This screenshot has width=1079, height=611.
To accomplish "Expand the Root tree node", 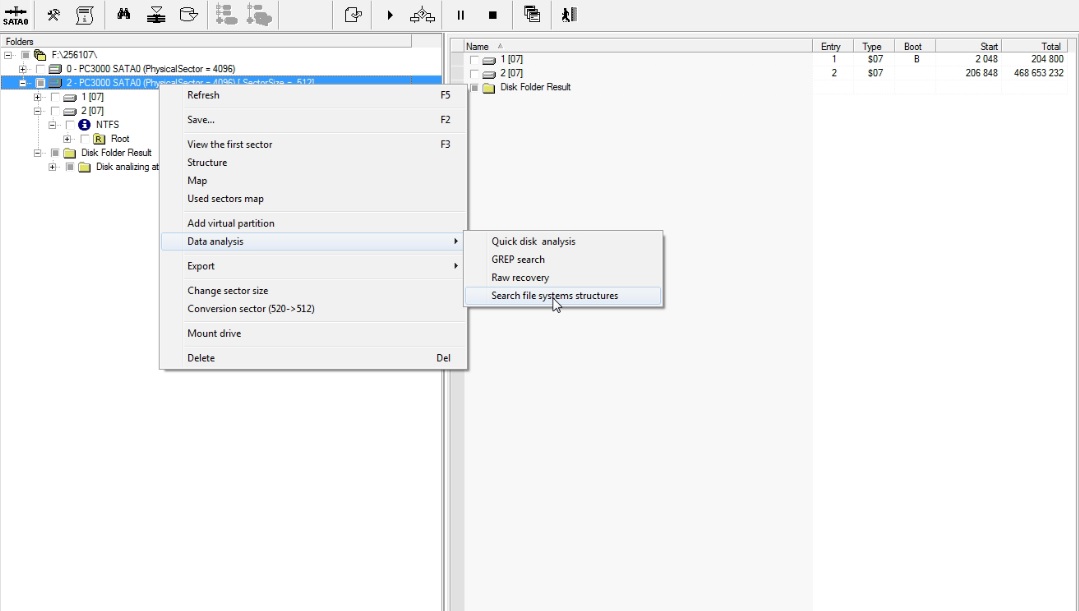I will tap(67, 139).
